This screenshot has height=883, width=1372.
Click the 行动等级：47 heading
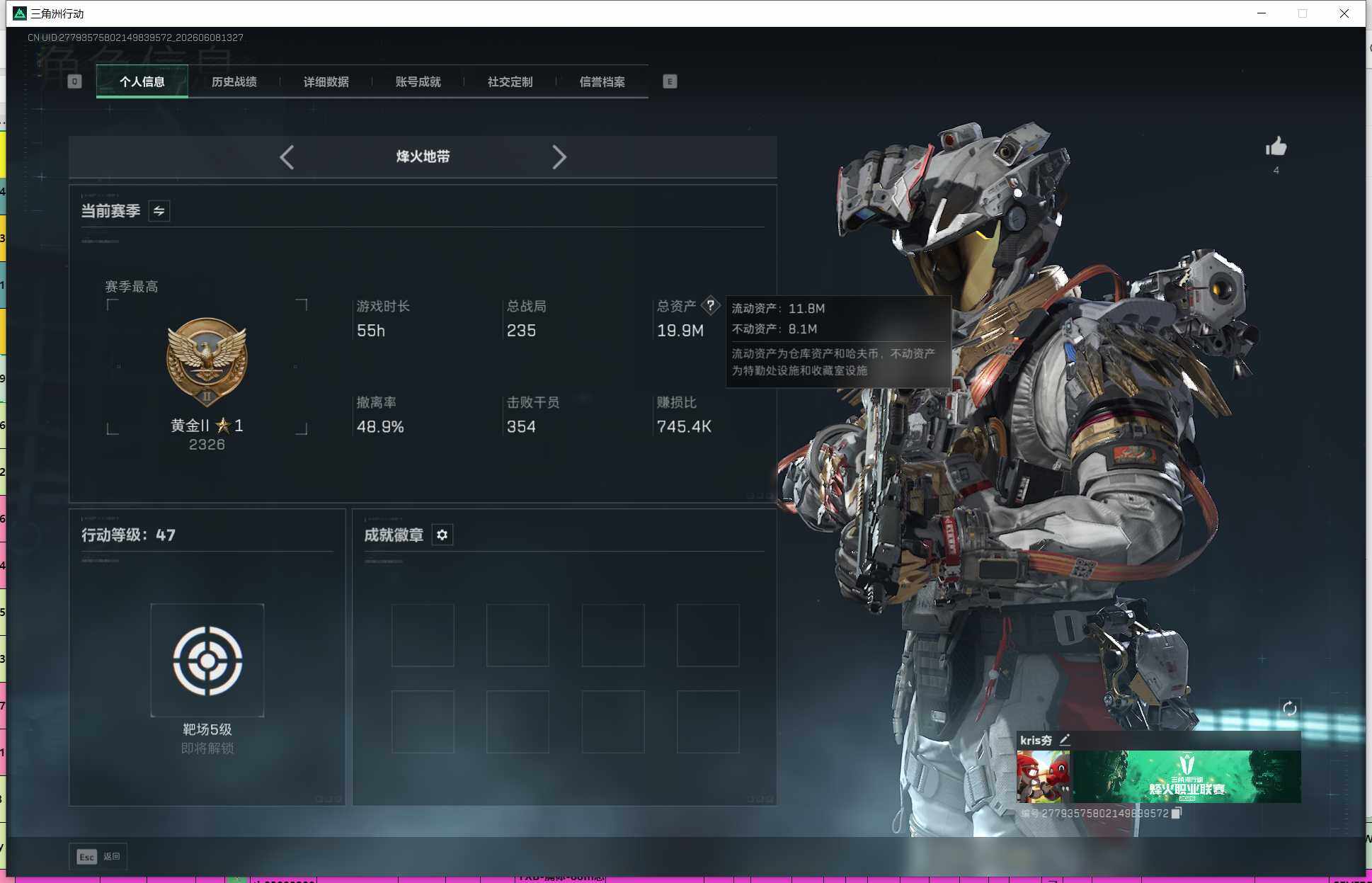[x=129, y=535]
